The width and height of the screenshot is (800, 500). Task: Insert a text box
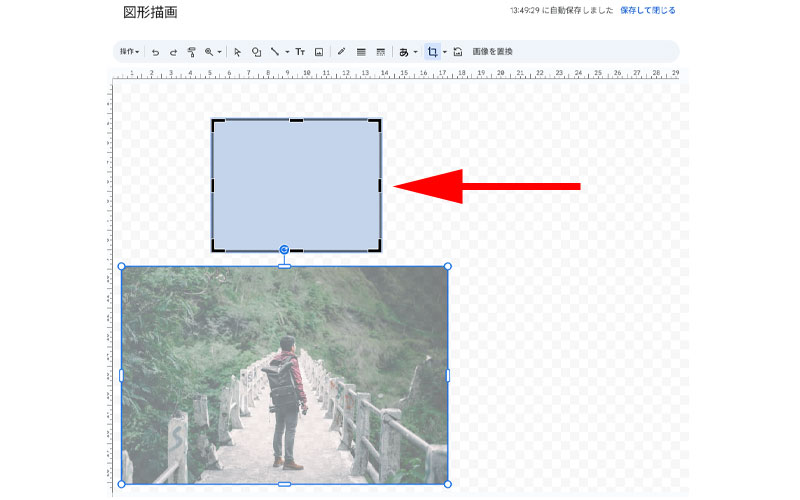300,52
